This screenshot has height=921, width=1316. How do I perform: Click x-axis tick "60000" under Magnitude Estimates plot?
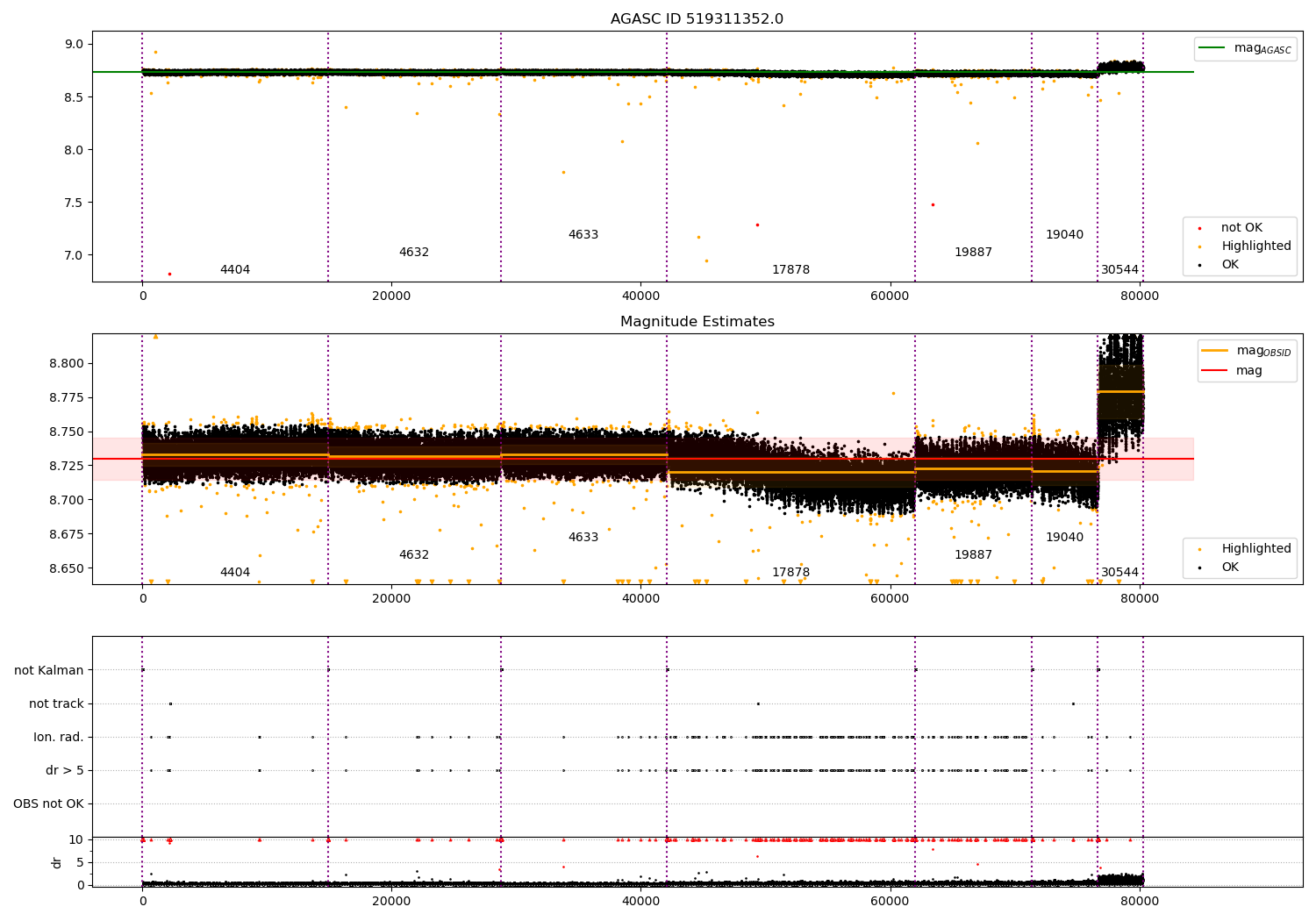(x=890, y=599)
